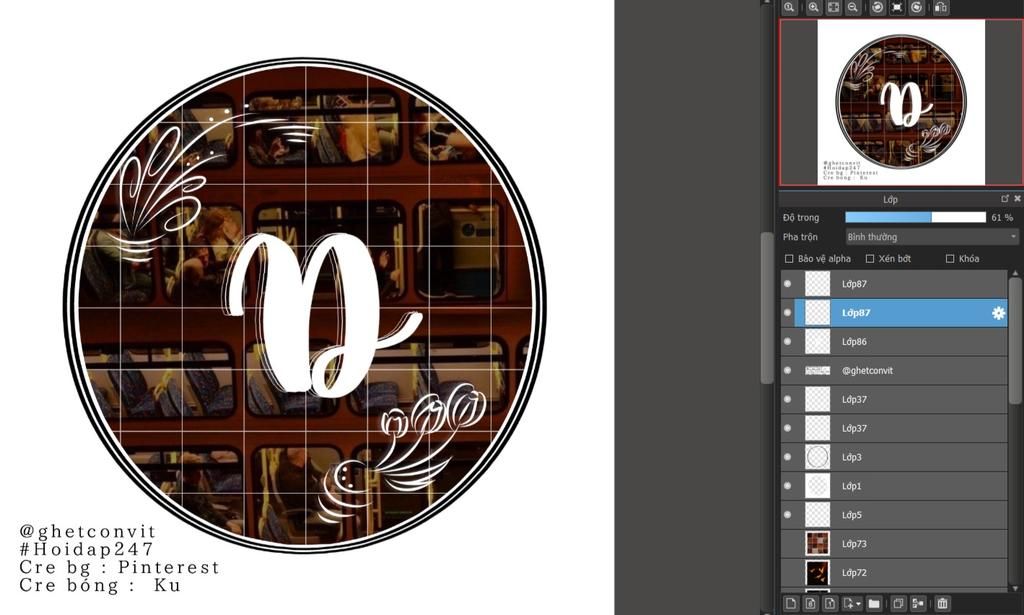Undock the Lớp panel with float icon

[x=1005, y=198]
